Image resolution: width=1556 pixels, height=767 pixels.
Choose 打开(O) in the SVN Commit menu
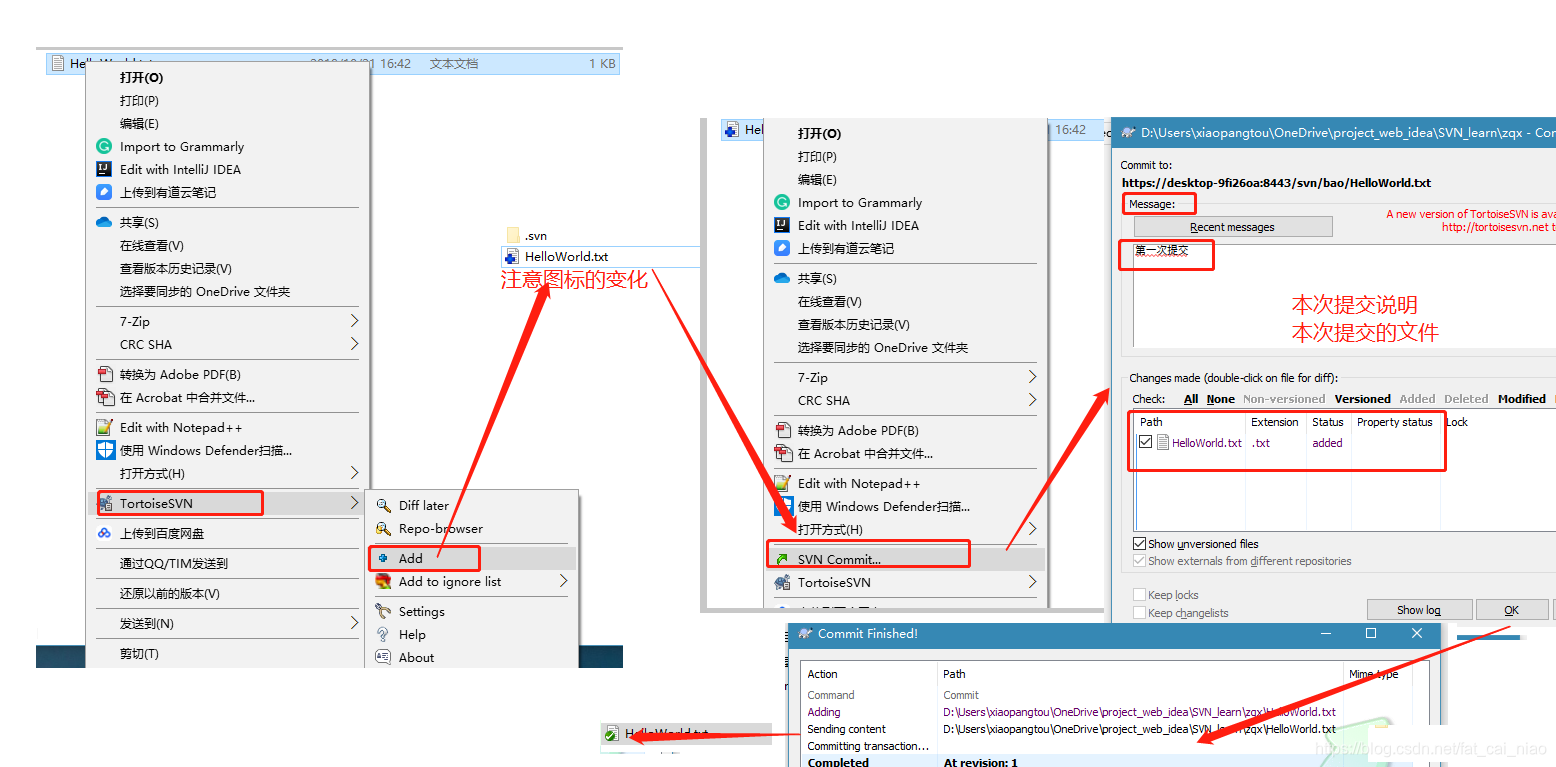pos(819,133)
